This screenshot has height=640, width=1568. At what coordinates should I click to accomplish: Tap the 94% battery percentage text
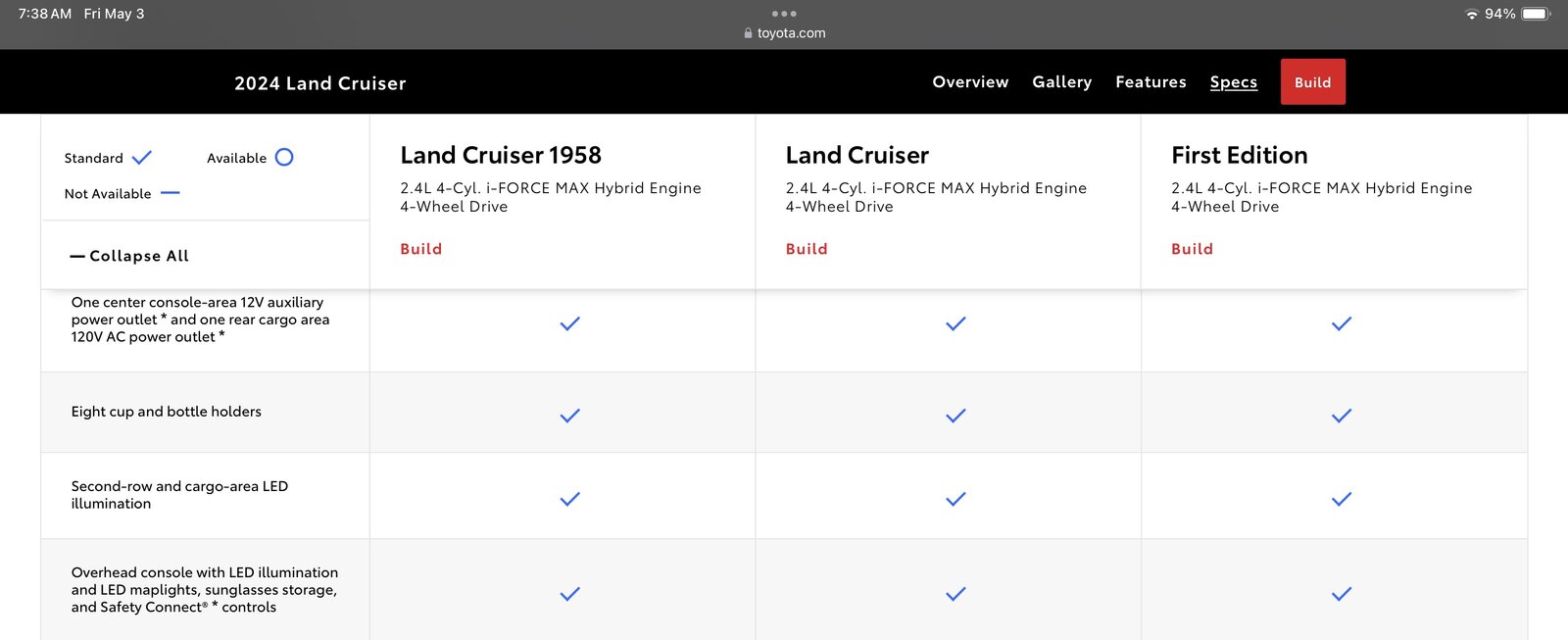click(x=1499, y=14)
